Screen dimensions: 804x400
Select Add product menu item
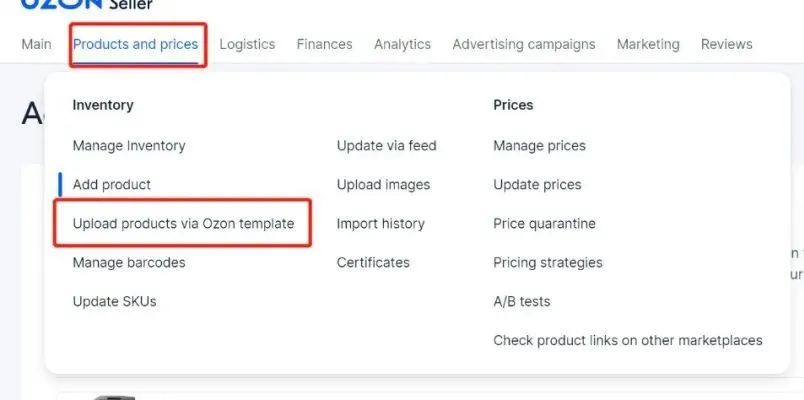[x=112, y=185]
